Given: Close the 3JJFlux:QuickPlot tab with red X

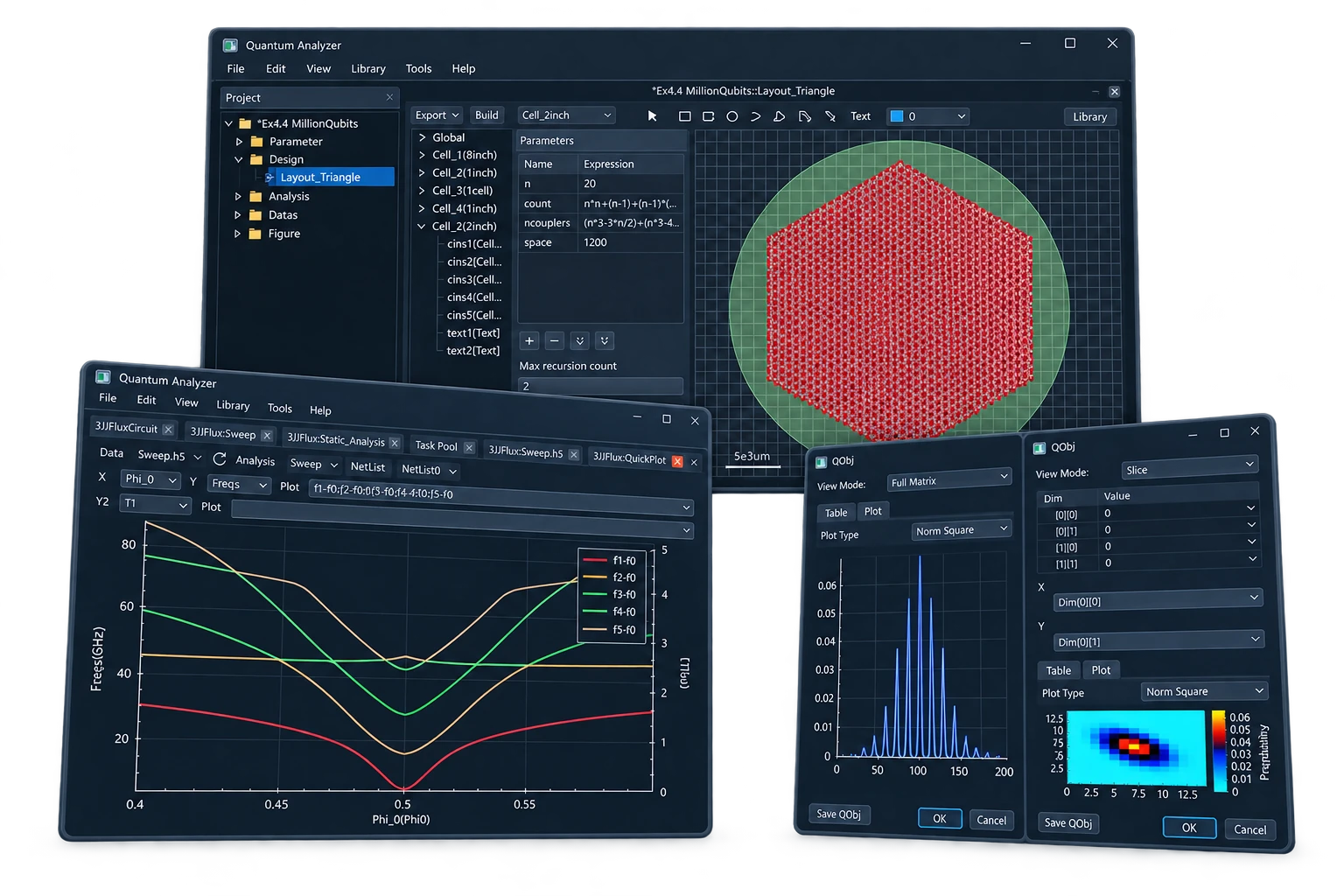Looking at the screenshot, I should [677, 461].
